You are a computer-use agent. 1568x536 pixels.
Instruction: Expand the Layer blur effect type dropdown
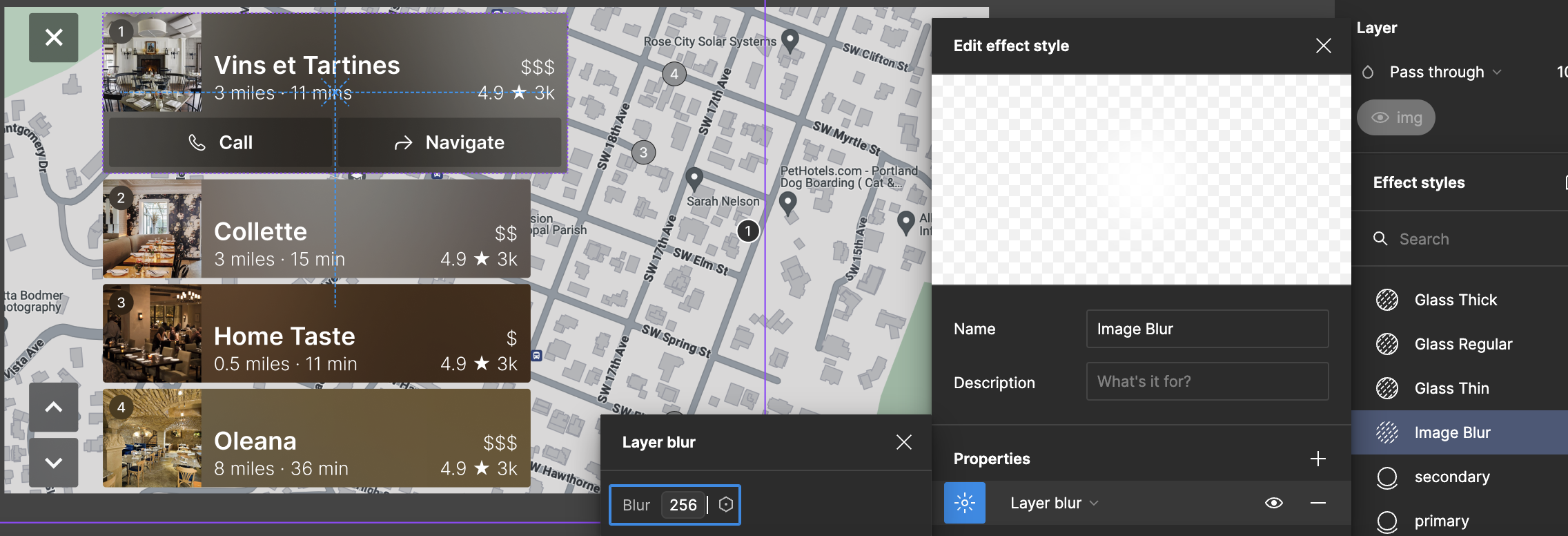pos(1055,503)
